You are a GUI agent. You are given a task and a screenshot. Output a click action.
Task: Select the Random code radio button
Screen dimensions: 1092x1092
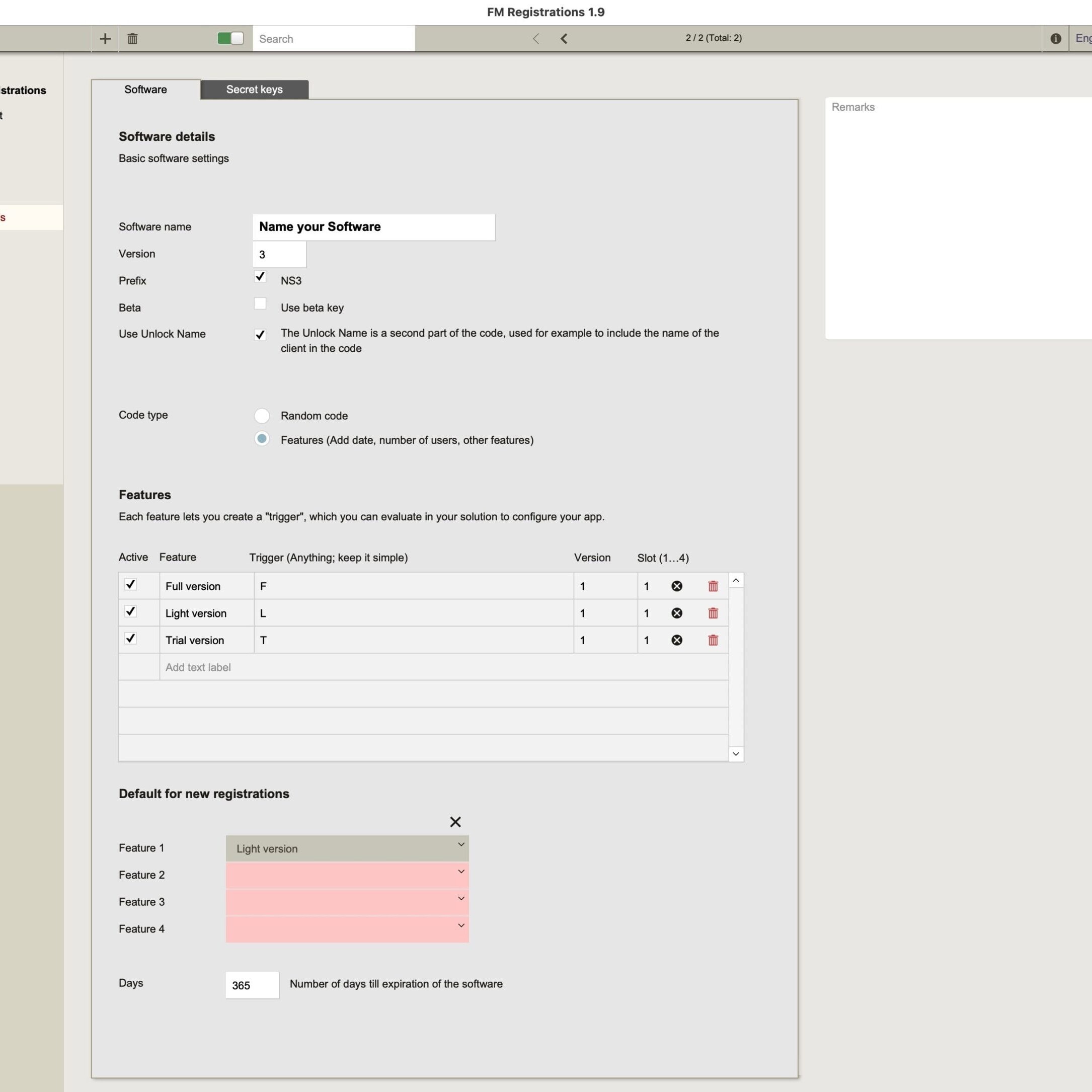262,416
